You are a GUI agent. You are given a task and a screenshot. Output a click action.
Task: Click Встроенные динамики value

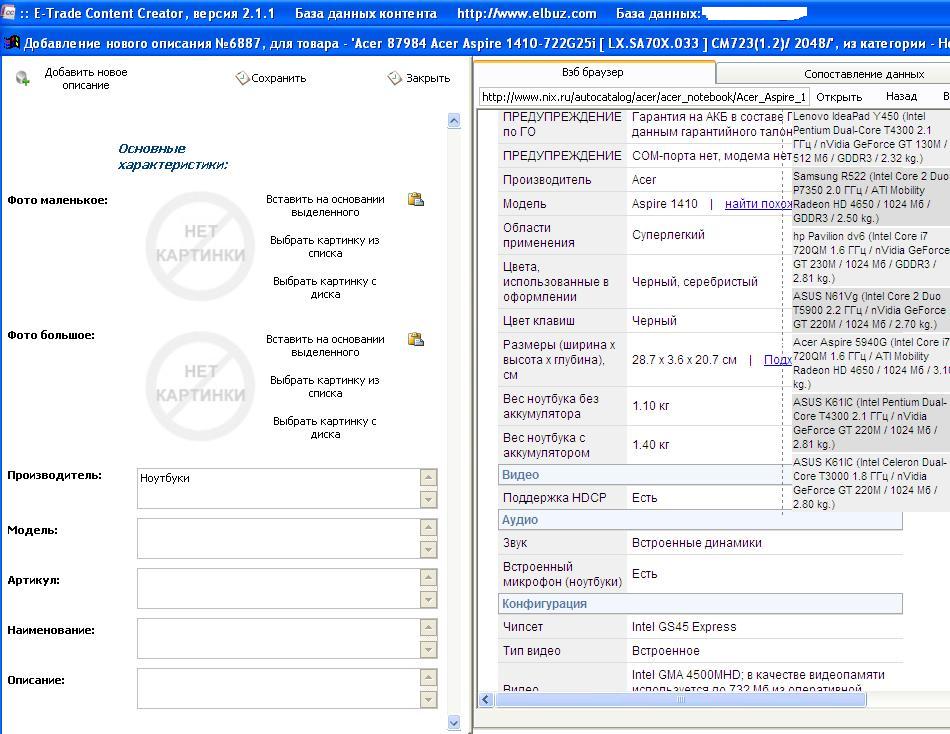pos(697,543)
